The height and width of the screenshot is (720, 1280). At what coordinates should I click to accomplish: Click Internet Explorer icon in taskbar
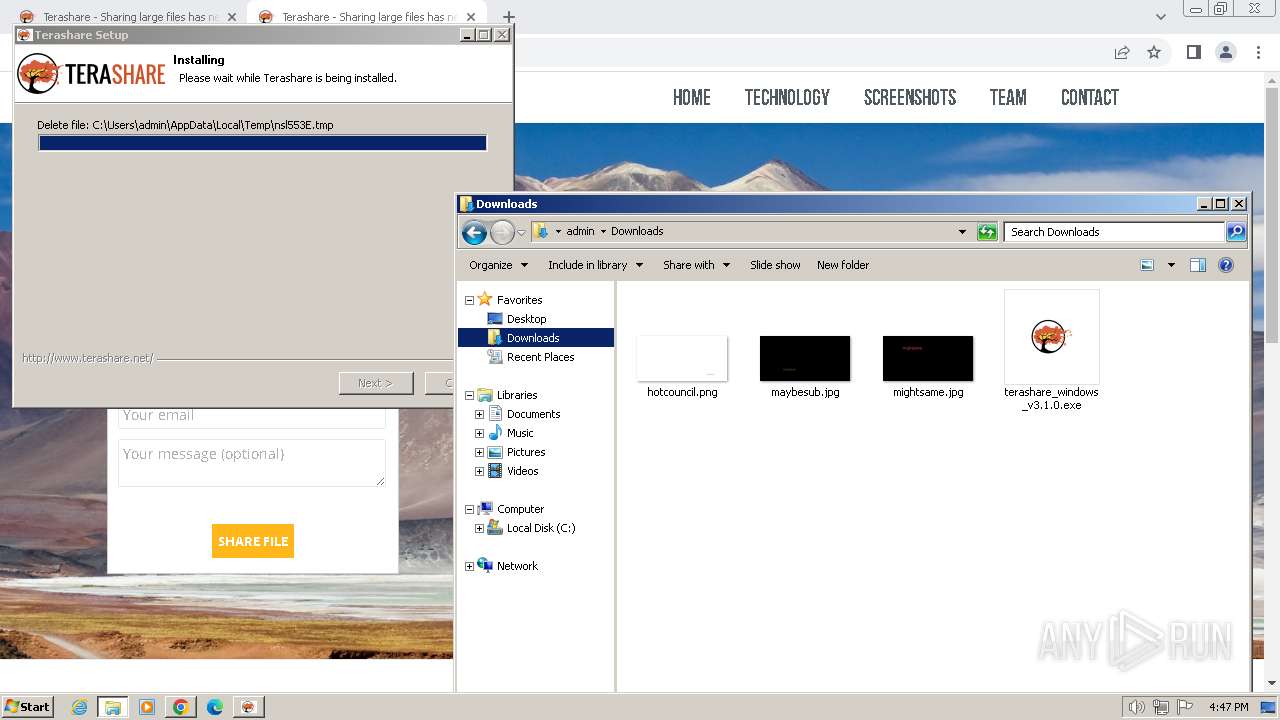click(x=80, y=707)
